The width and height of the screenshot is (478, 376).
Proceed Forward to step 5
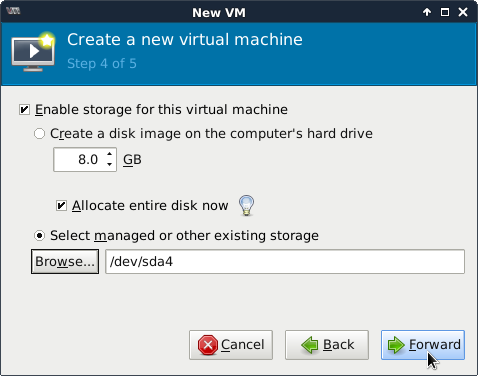423,345
